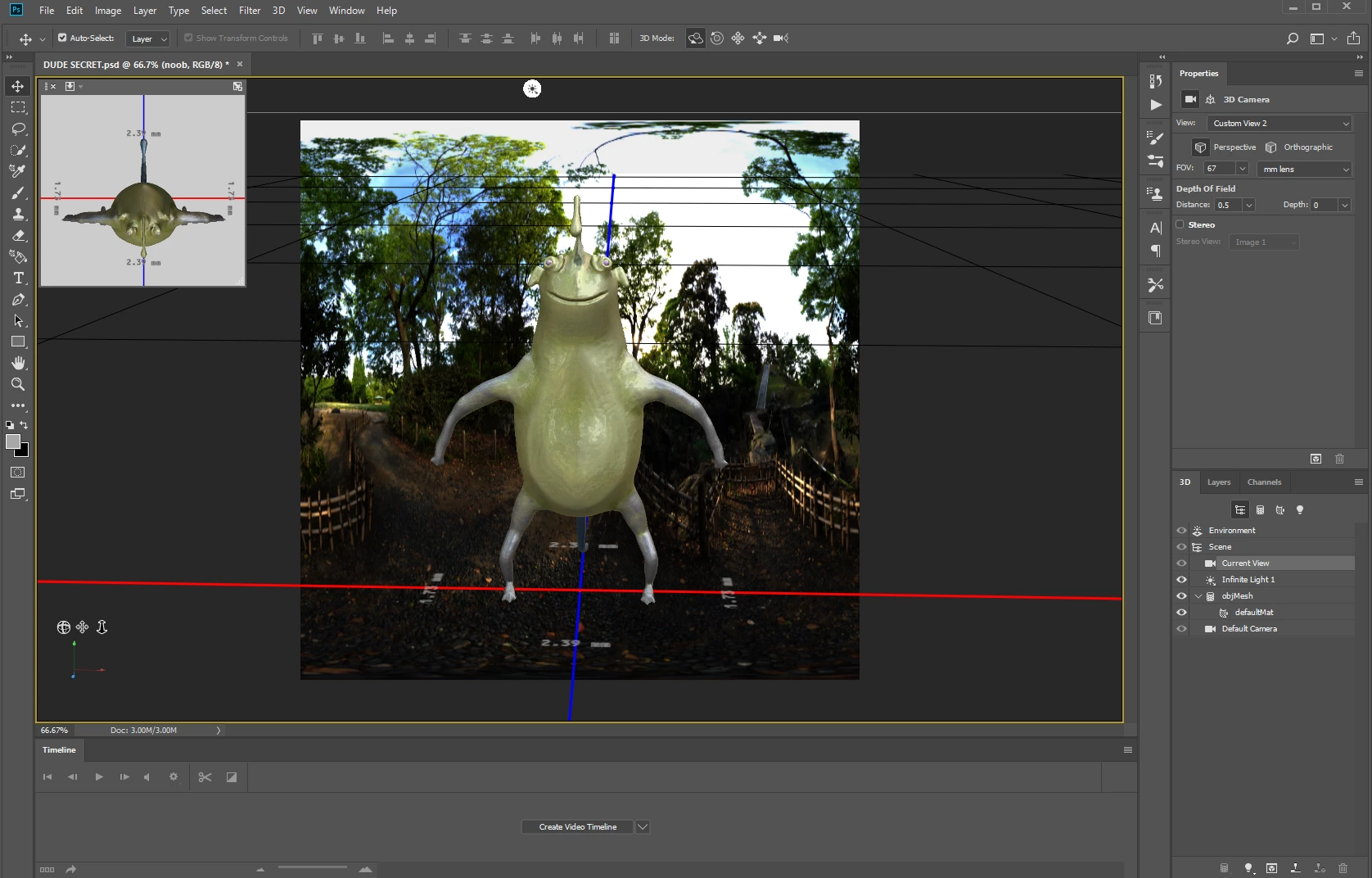The width and height of the screenshot is (1372, 878).
Task: Select the Lasso tool
Action: (18, 129)
